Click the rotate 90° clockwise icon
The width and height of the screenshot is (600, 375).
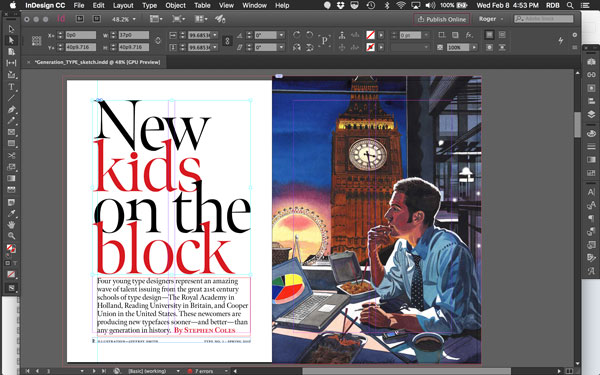point(296,35)
